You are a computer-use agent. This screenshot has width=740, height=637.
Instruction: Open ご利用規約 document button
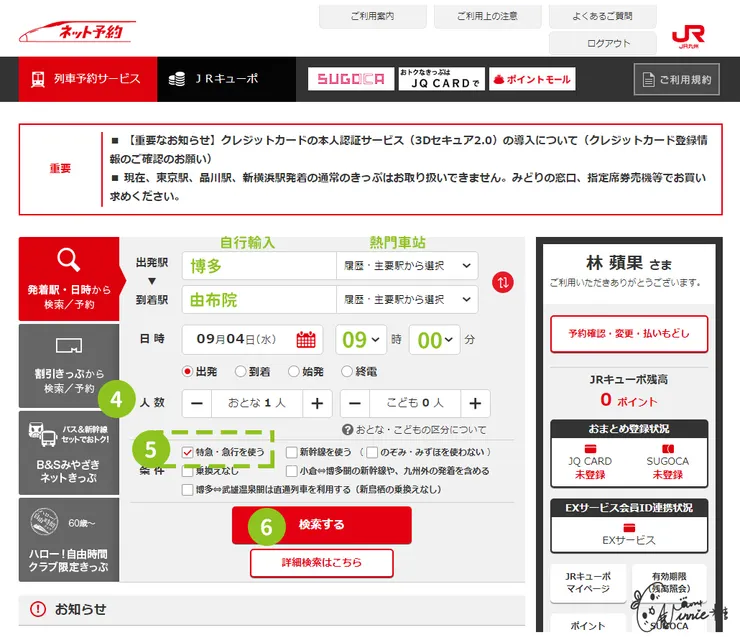(677, 79)
